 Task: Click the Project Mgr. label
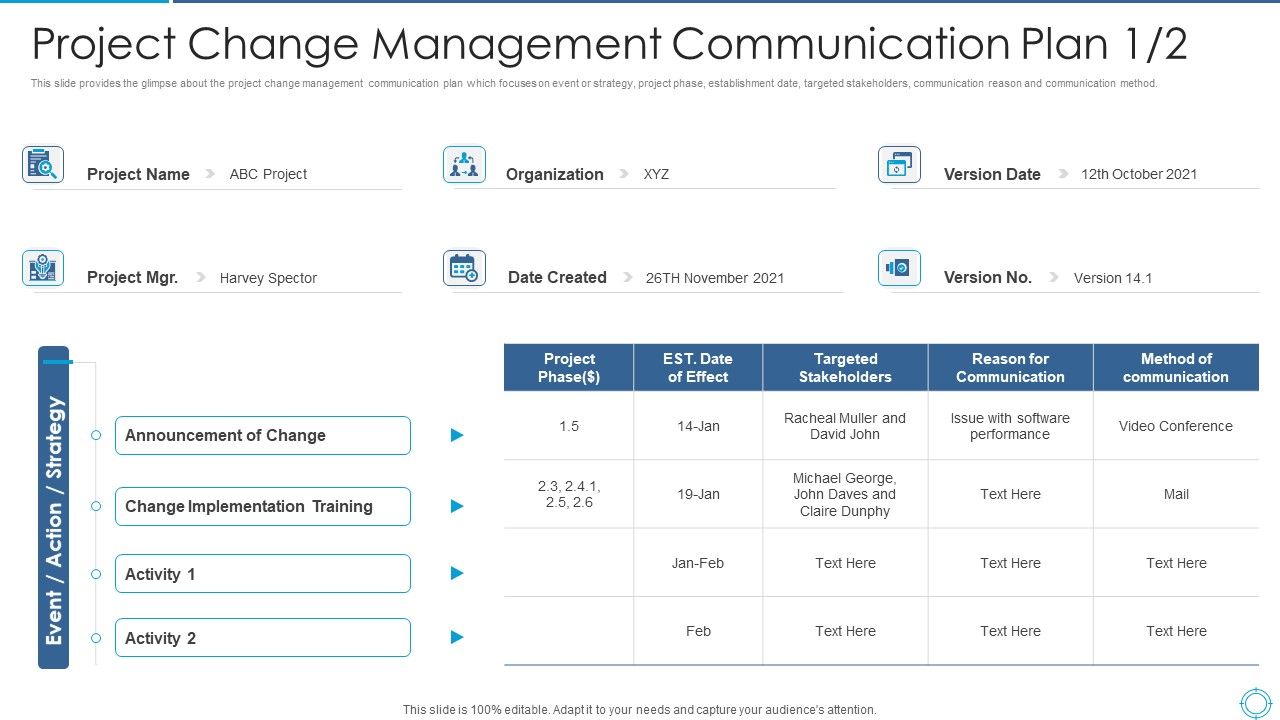tap(132, 278)
